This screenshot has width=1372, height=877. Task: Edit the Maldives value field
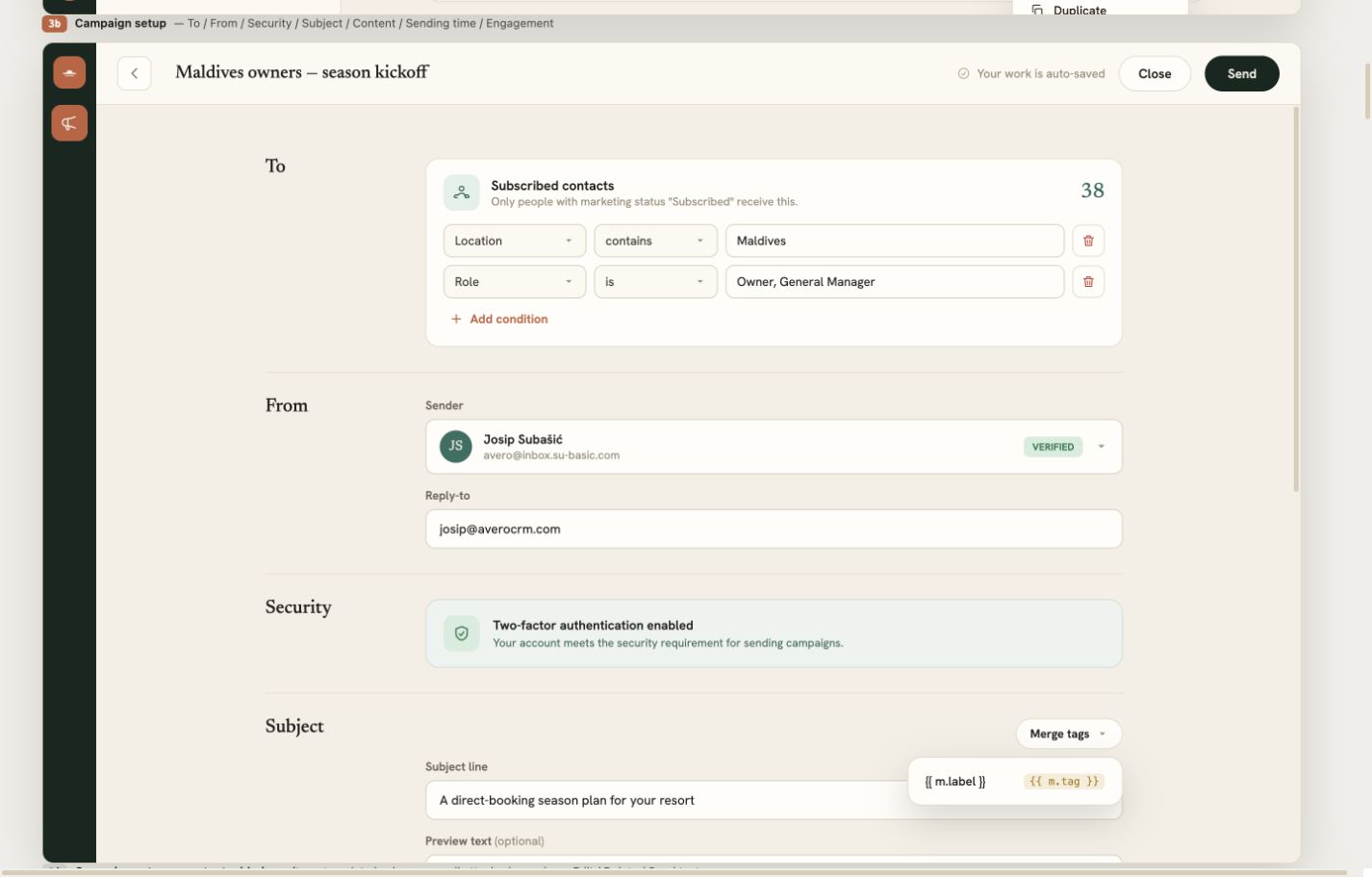click(895, 241)
